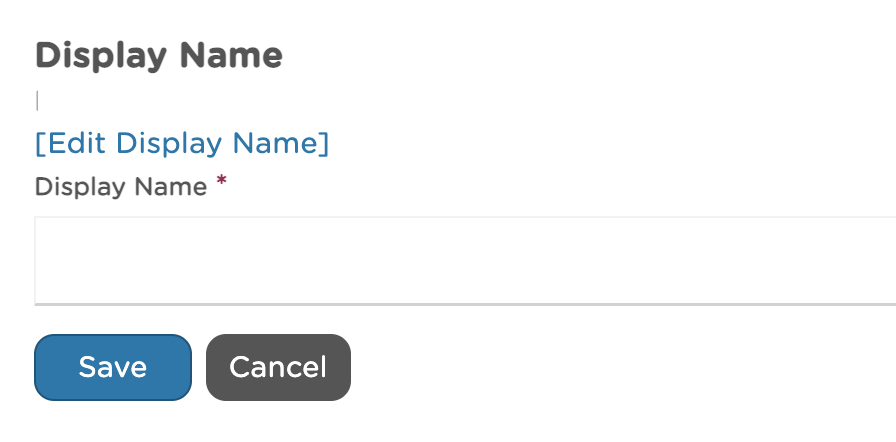Click the red required asterisk
Viewport: 896px width, 442px height.
(x=221, y=185)
